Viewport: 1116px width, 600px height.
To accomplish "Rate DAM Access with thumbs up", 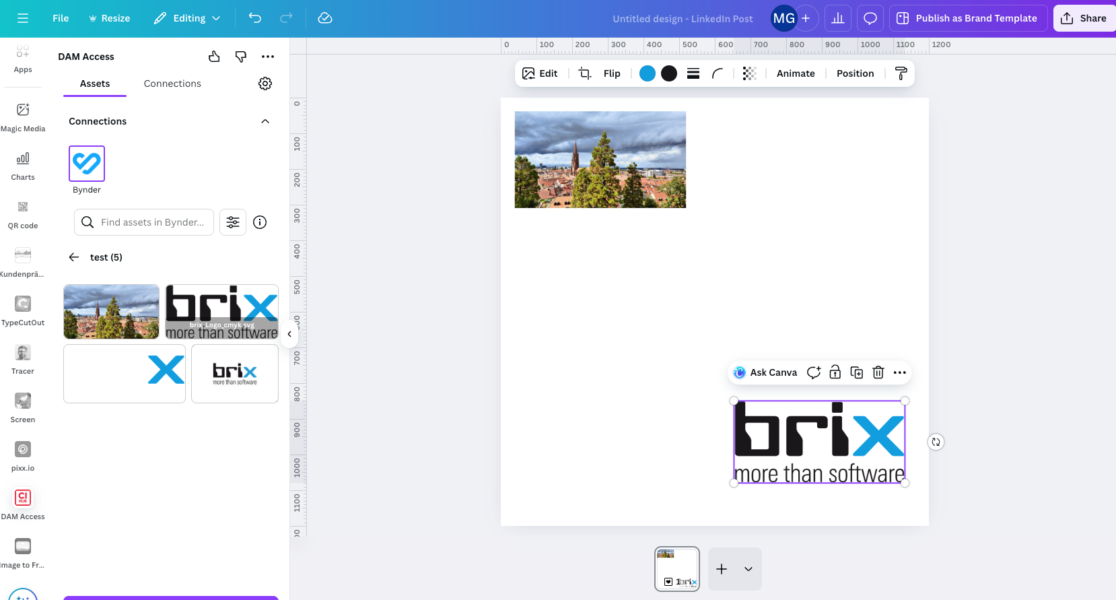I will 213,56.
